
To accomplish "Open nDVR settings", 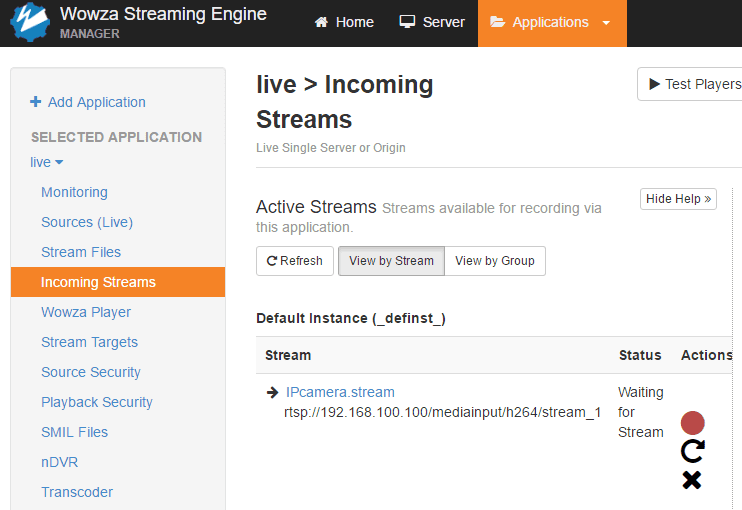I will click(x=59, y=462).
